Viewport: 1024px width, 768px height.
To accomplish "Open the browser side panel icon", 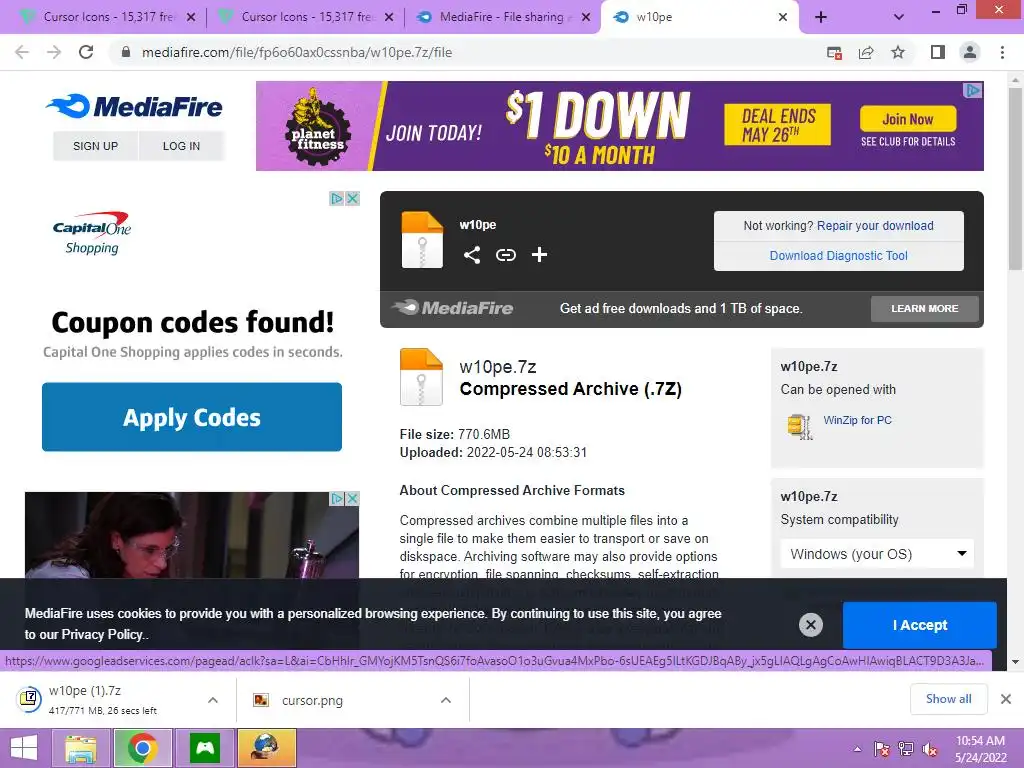I will 938,52.
